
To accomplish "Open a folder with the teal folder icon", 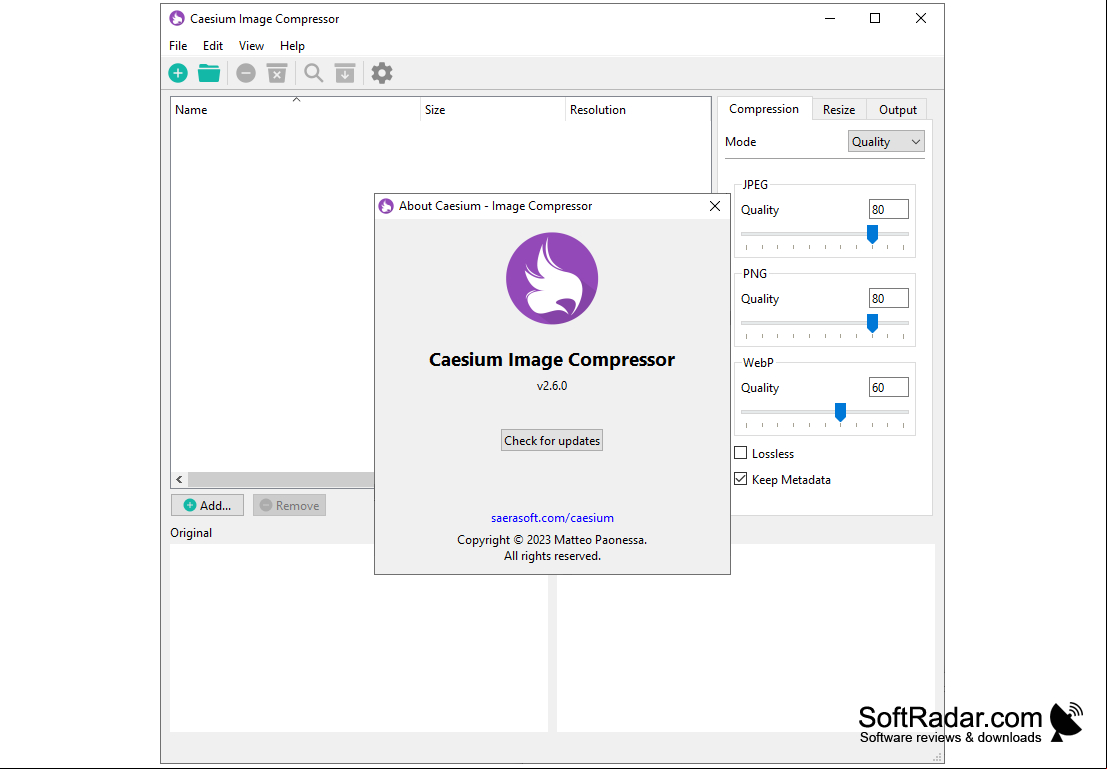I will (x=209, y=73).
